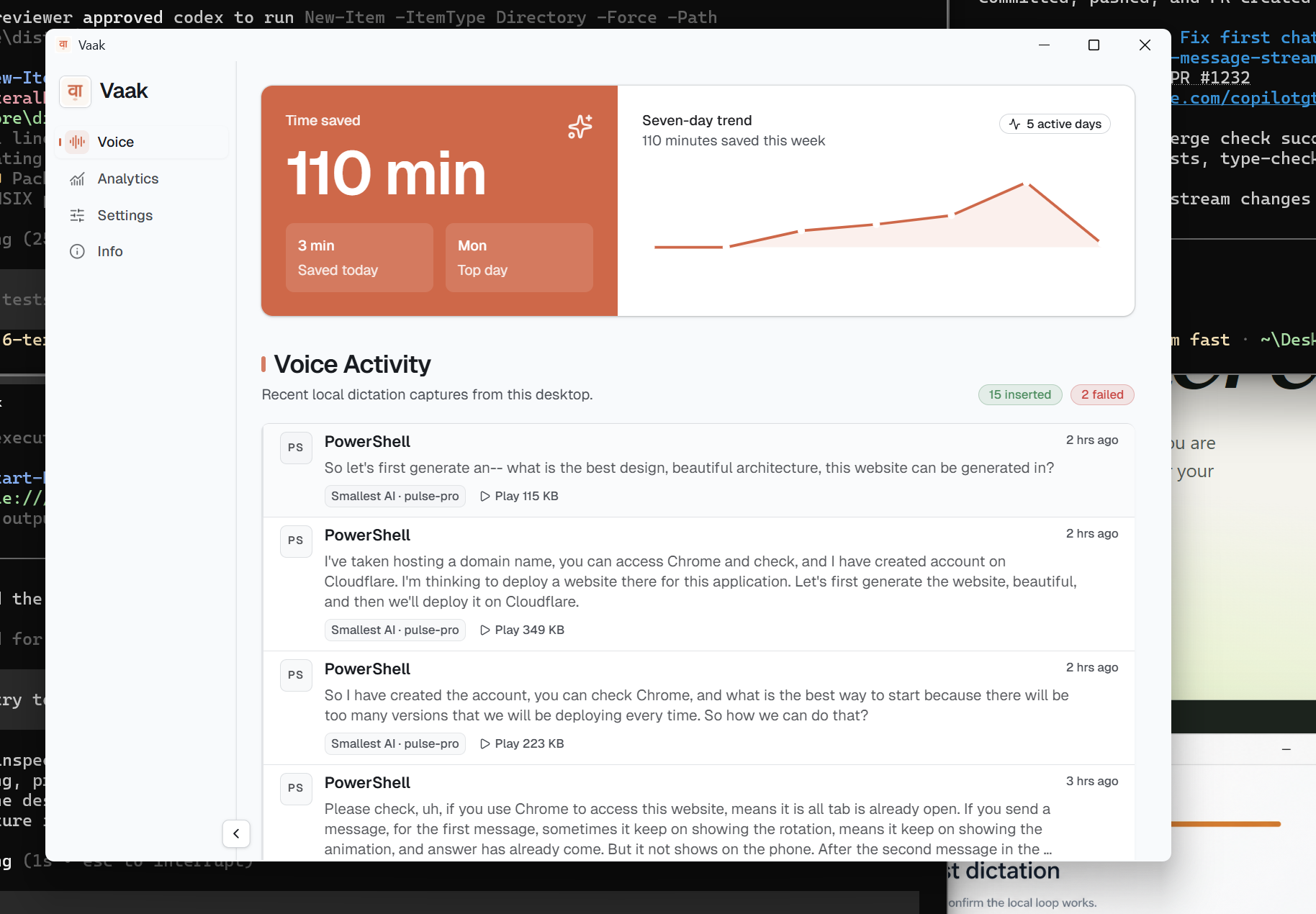Viewport: 1316px width, 914px height.
Task: Click model tag on the 223 KB entry
Action: click(395, 743)
